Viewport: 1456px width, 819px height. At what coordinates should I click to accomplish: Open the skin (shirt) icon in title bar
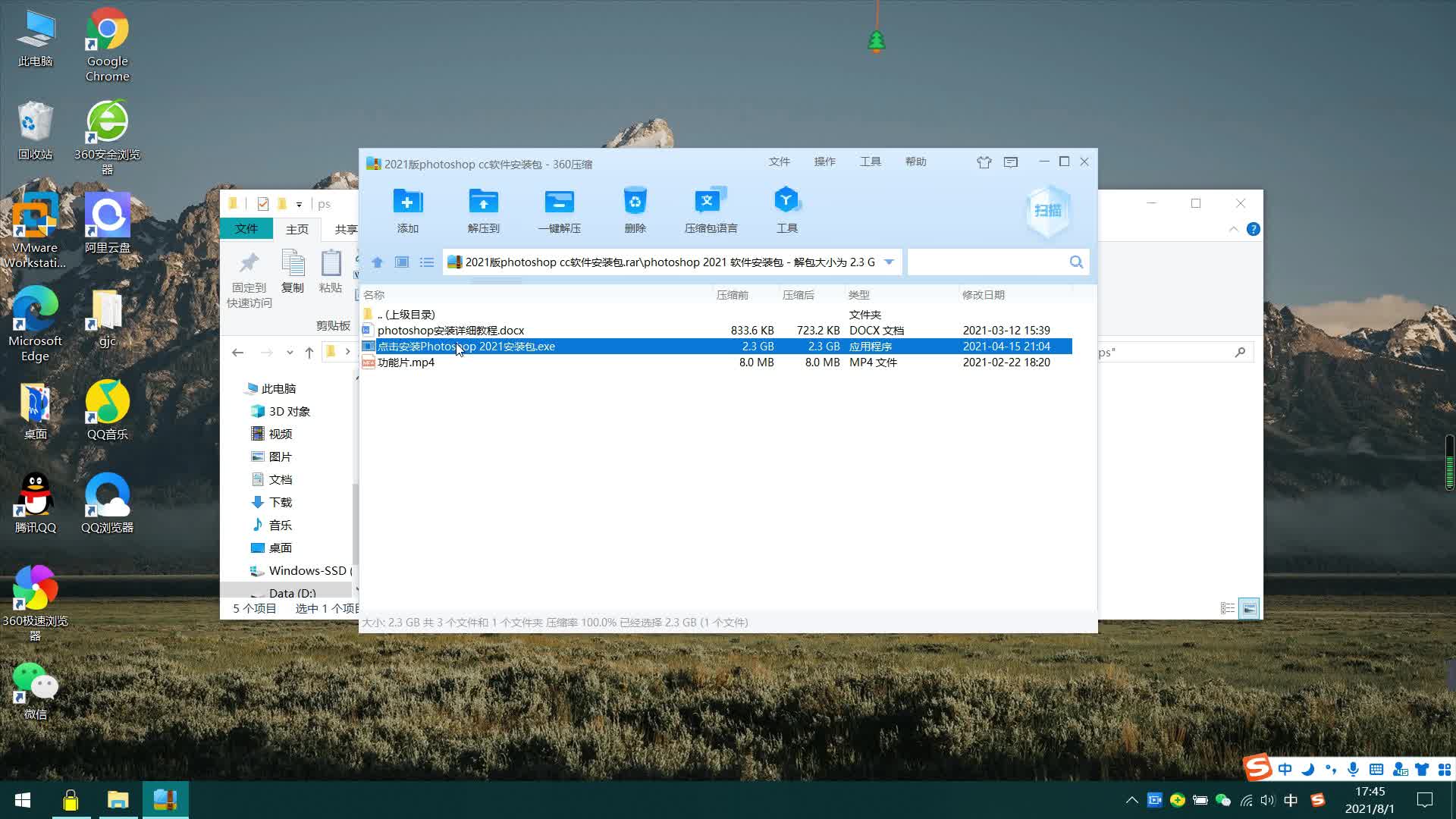pyautogui.click(x=984, y=162)
